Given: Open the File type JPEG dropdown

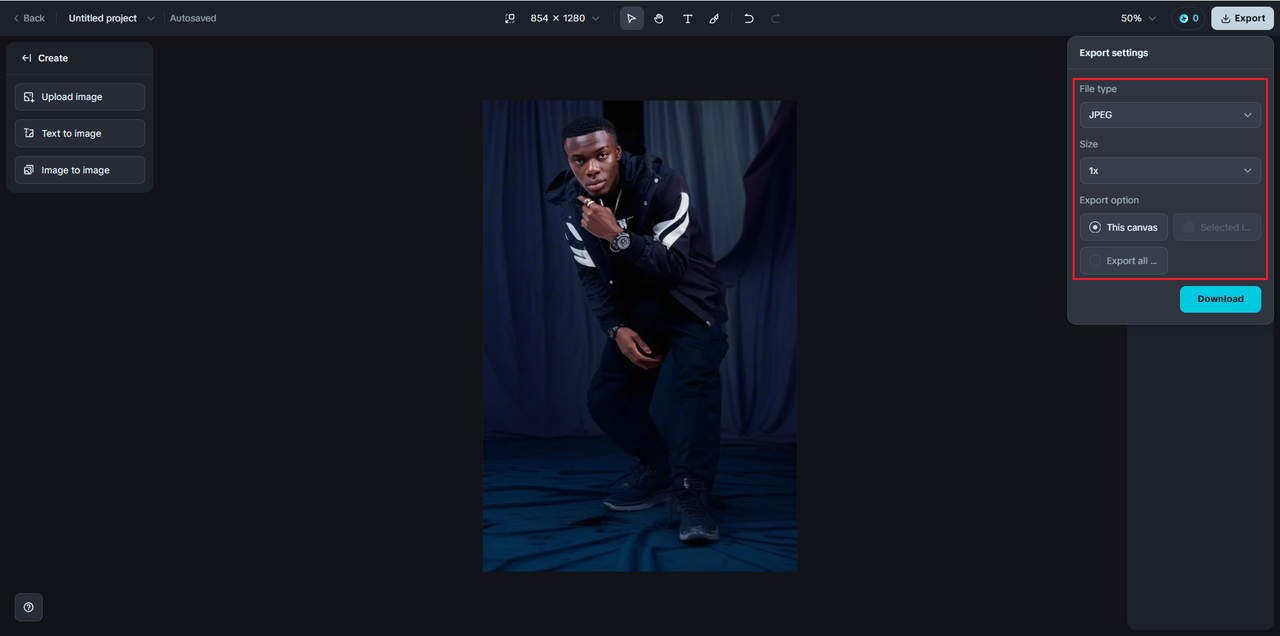Looking at the screenshot, I should (x=1170, y=115).
